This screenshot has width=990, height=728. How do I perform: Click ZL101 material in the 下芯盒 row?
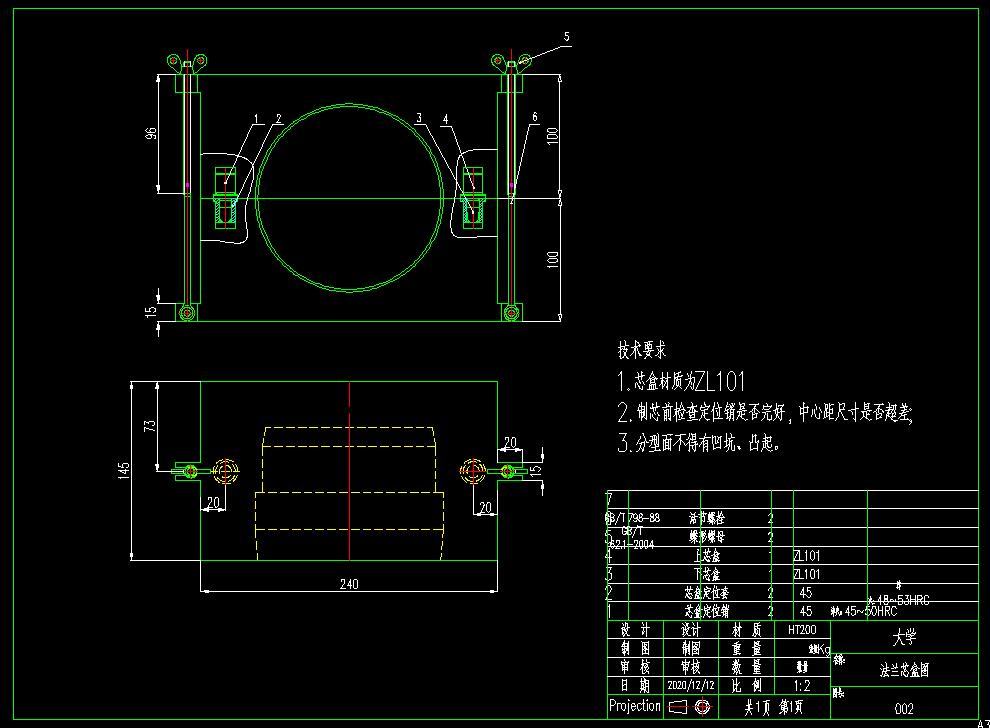(x=807, y=574)
